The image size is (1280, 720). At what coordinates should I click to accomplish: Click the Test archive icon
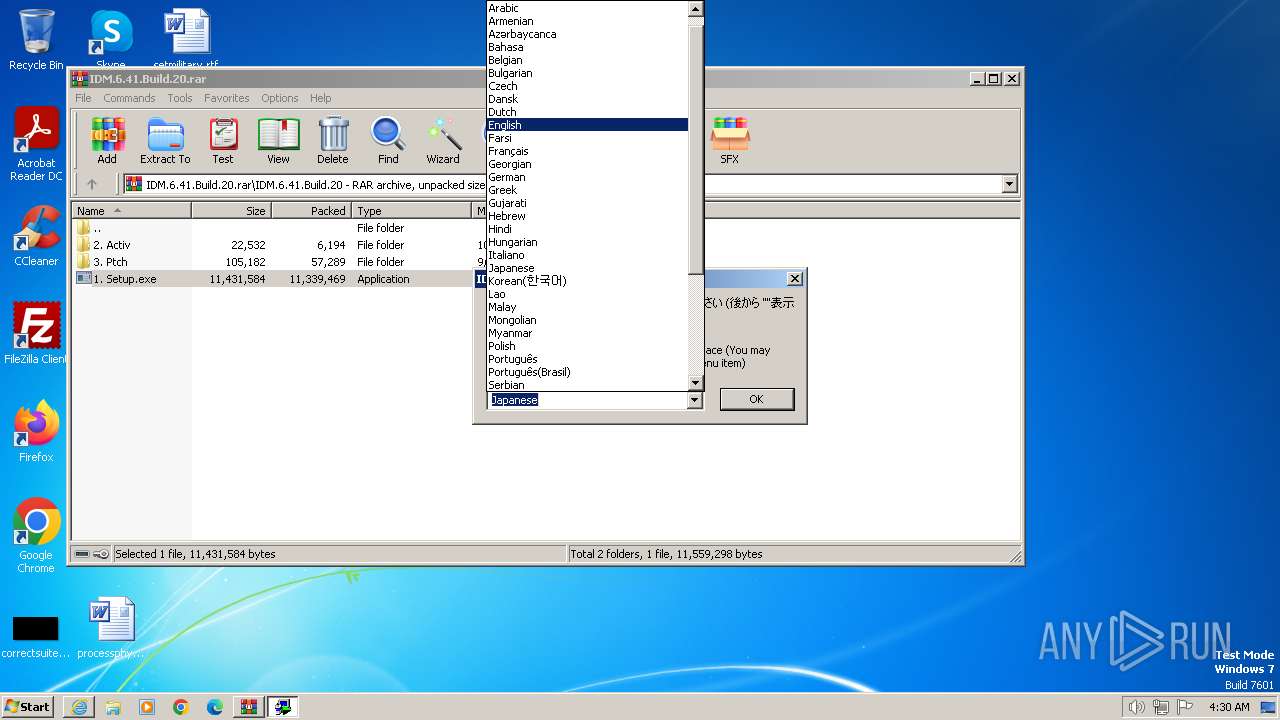223,140
